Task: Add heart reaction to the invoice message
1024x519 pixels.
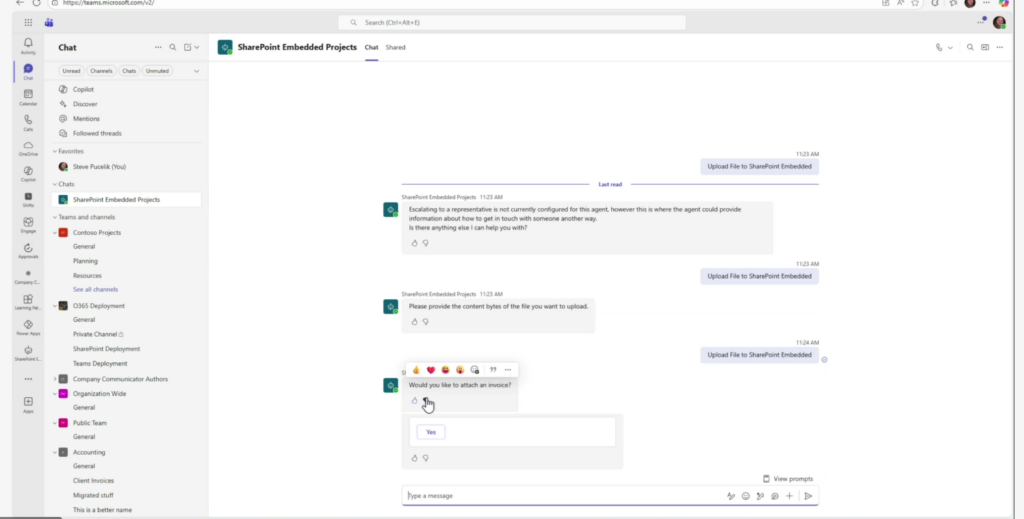Action: tap(431, 370)
